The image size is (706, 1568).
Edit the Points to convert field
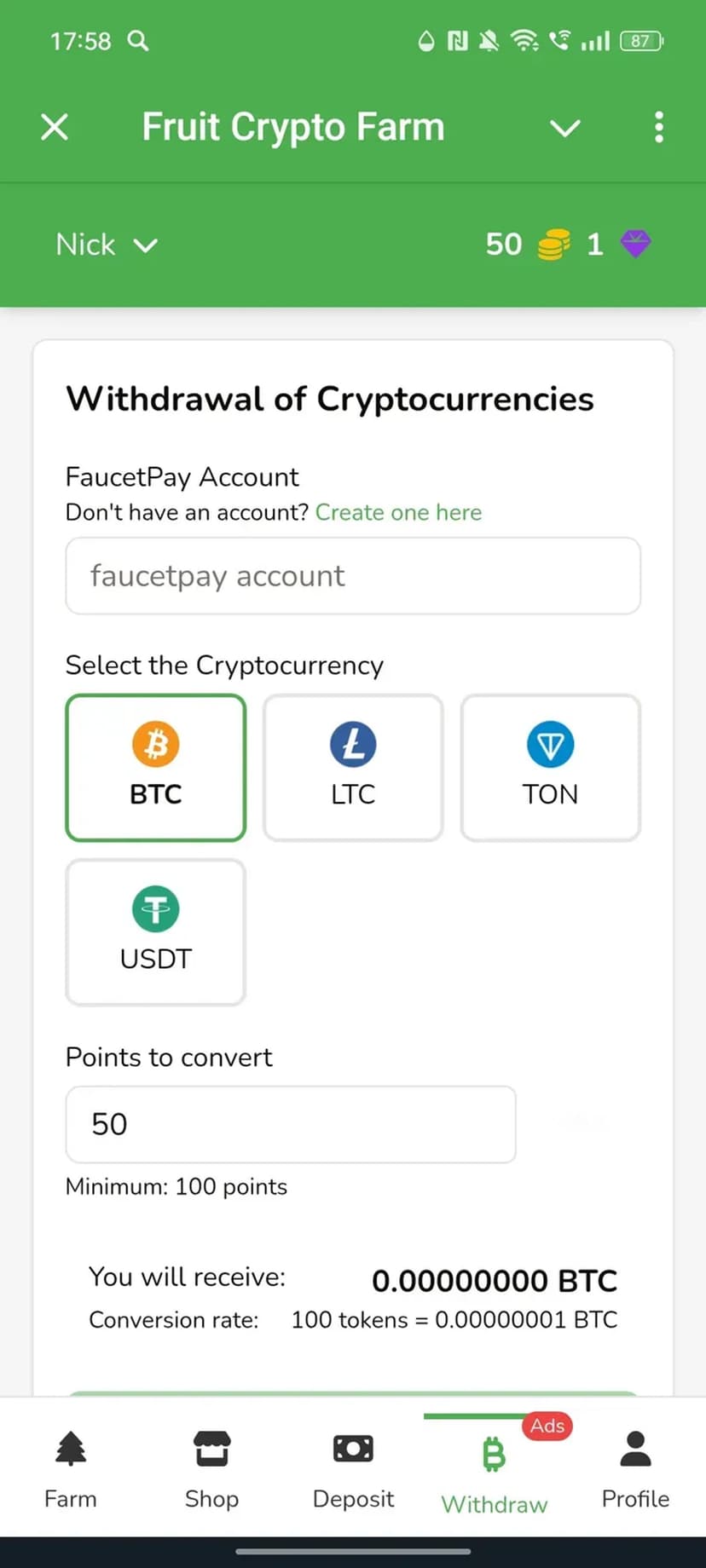coord(291,1124)
